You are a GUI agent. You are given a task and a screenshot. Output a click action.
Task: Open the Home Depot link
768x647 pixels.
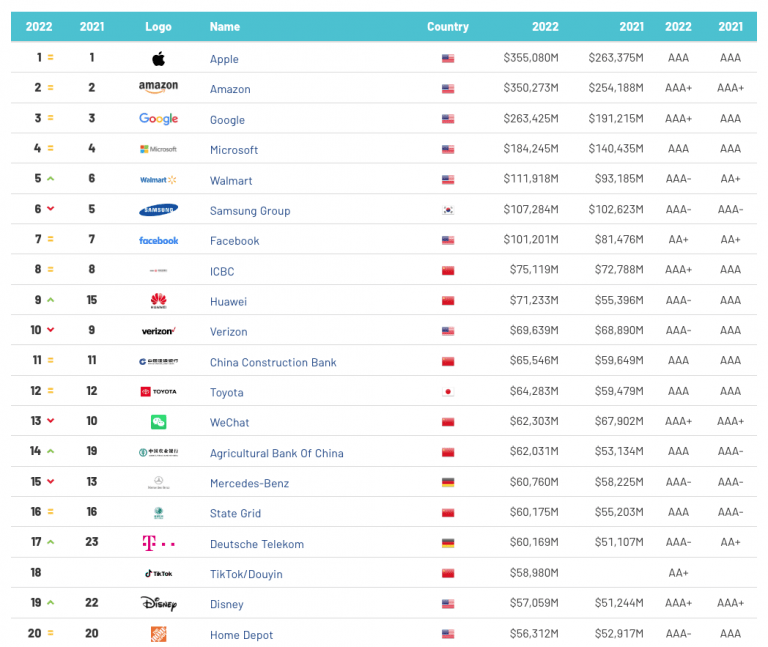tap(241, 635)
